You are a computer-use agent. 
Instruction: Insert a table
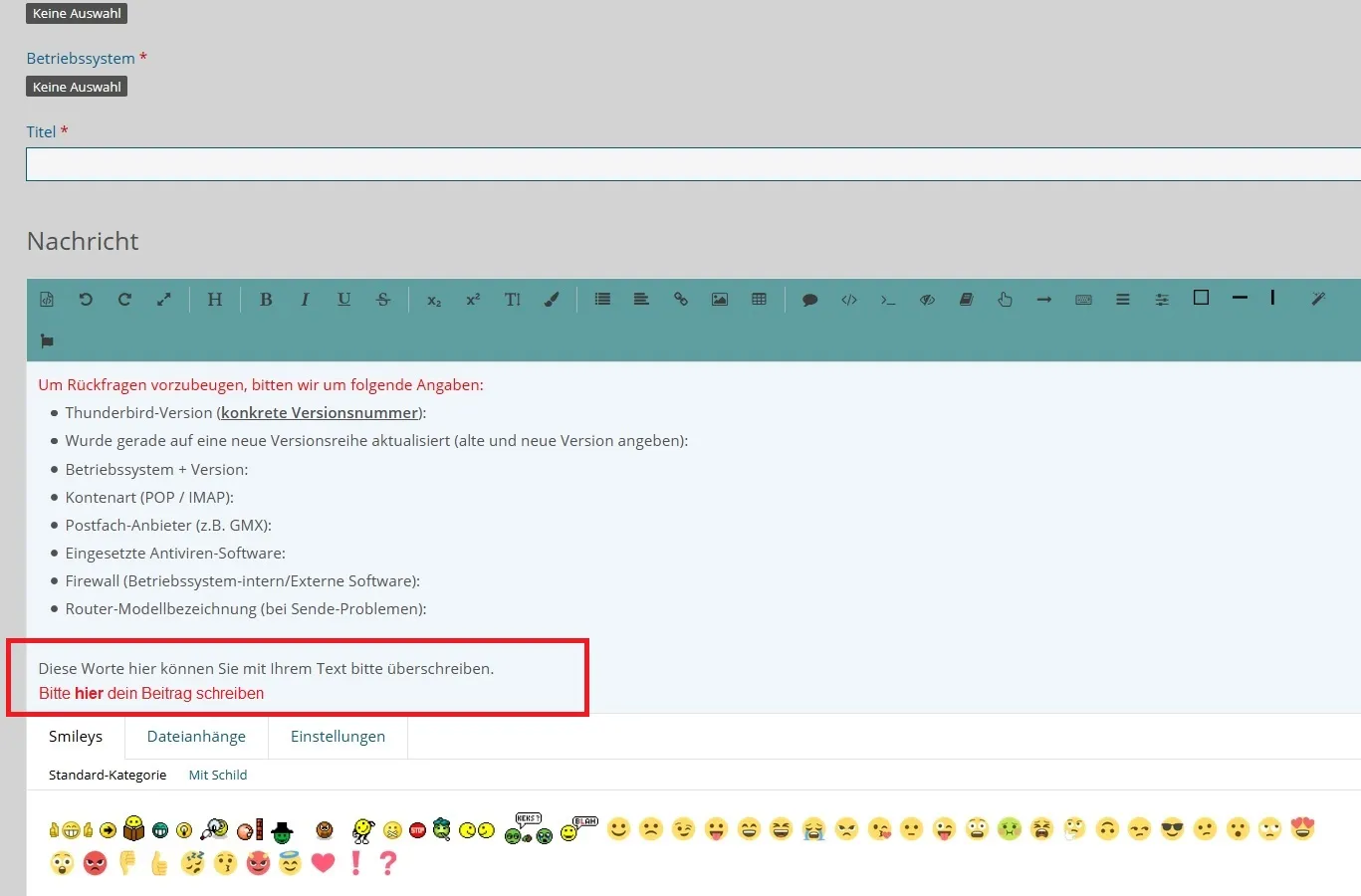(759, 299)
